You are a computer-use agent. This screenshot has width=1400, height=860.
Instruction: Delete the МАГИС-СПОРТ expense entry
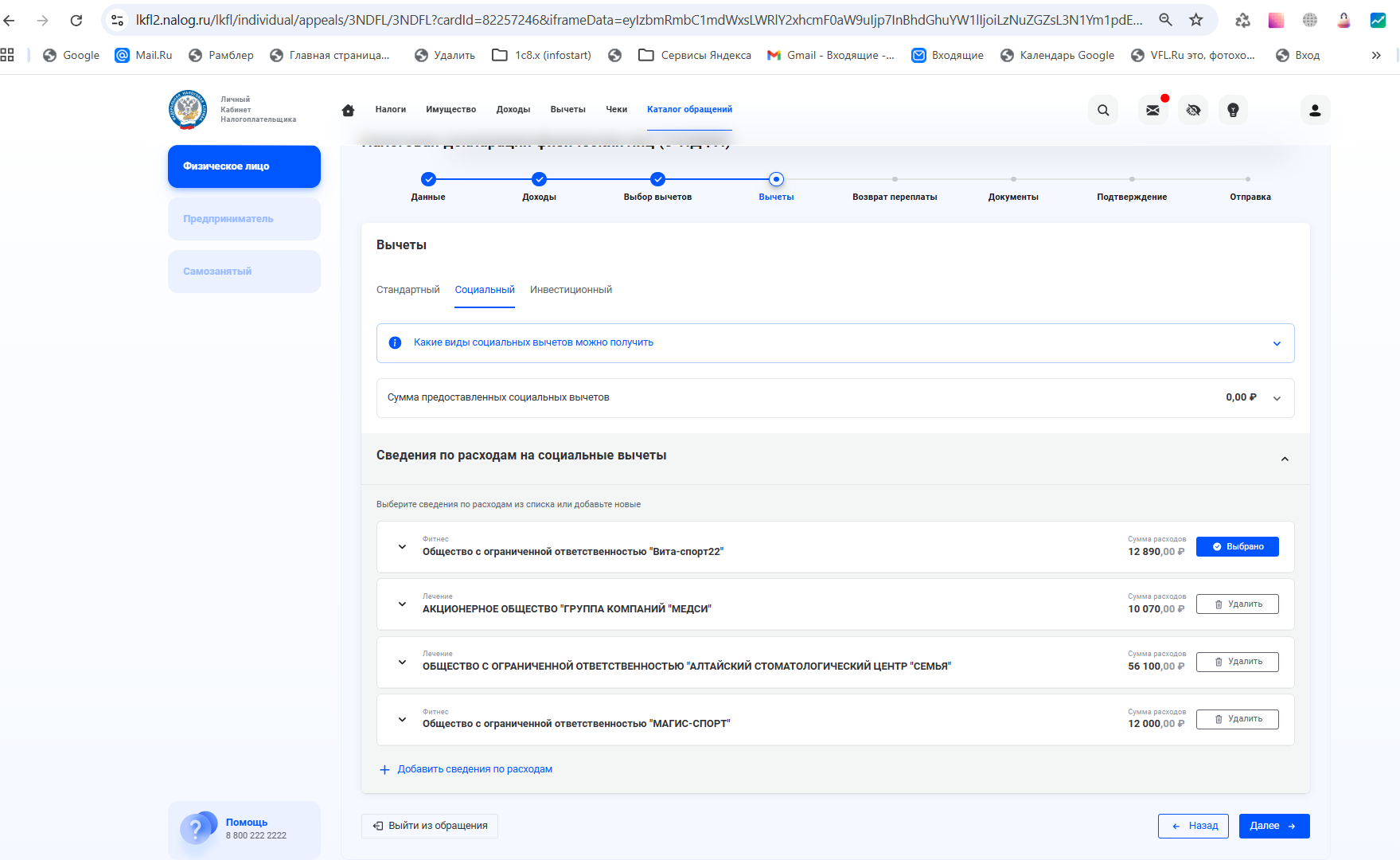pyautogui.click(x=1237, y=719)
